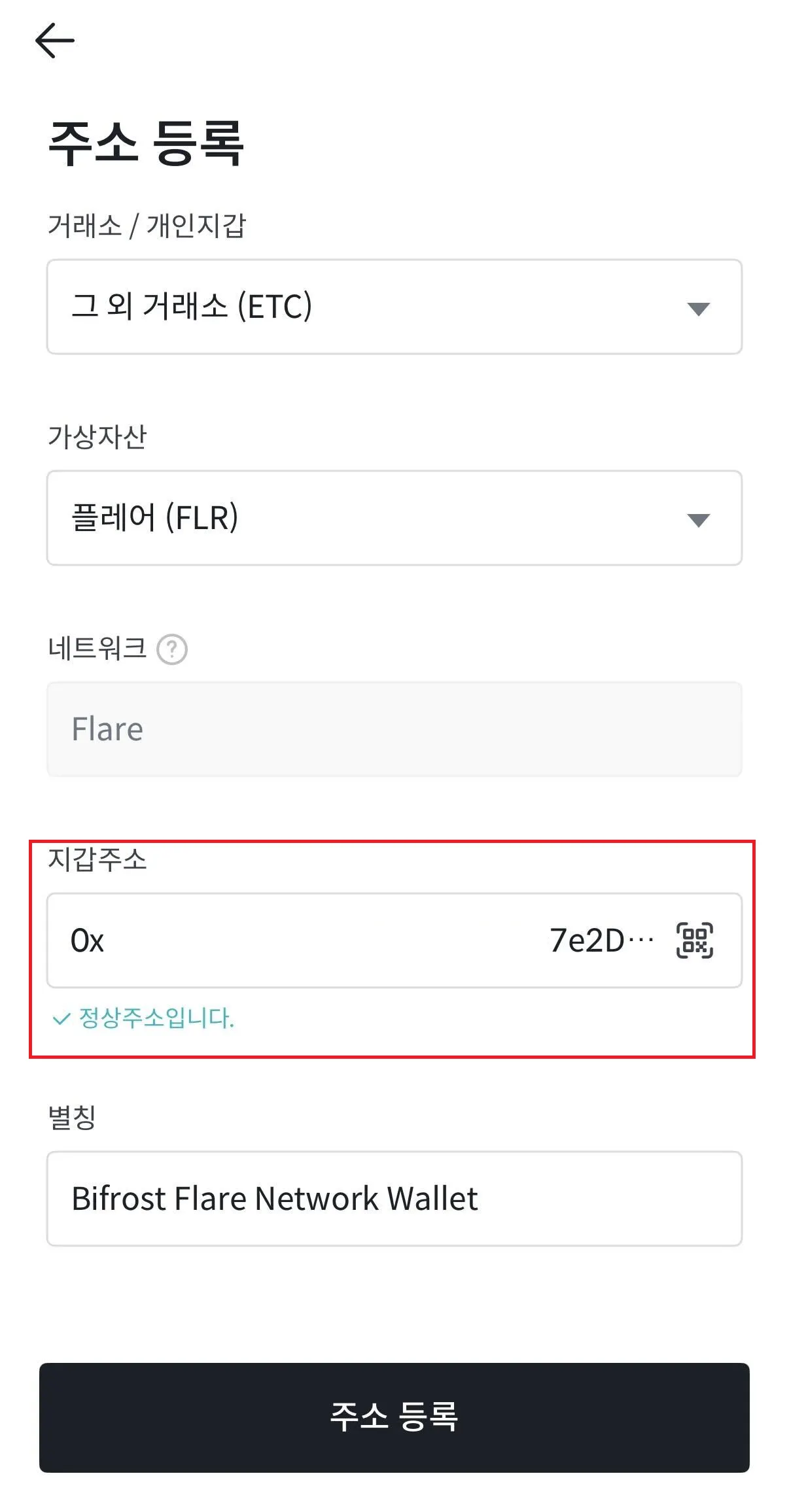Click the 네트워크 label text
Screen dimensions: 789x1512
click(x=97, y=649)
